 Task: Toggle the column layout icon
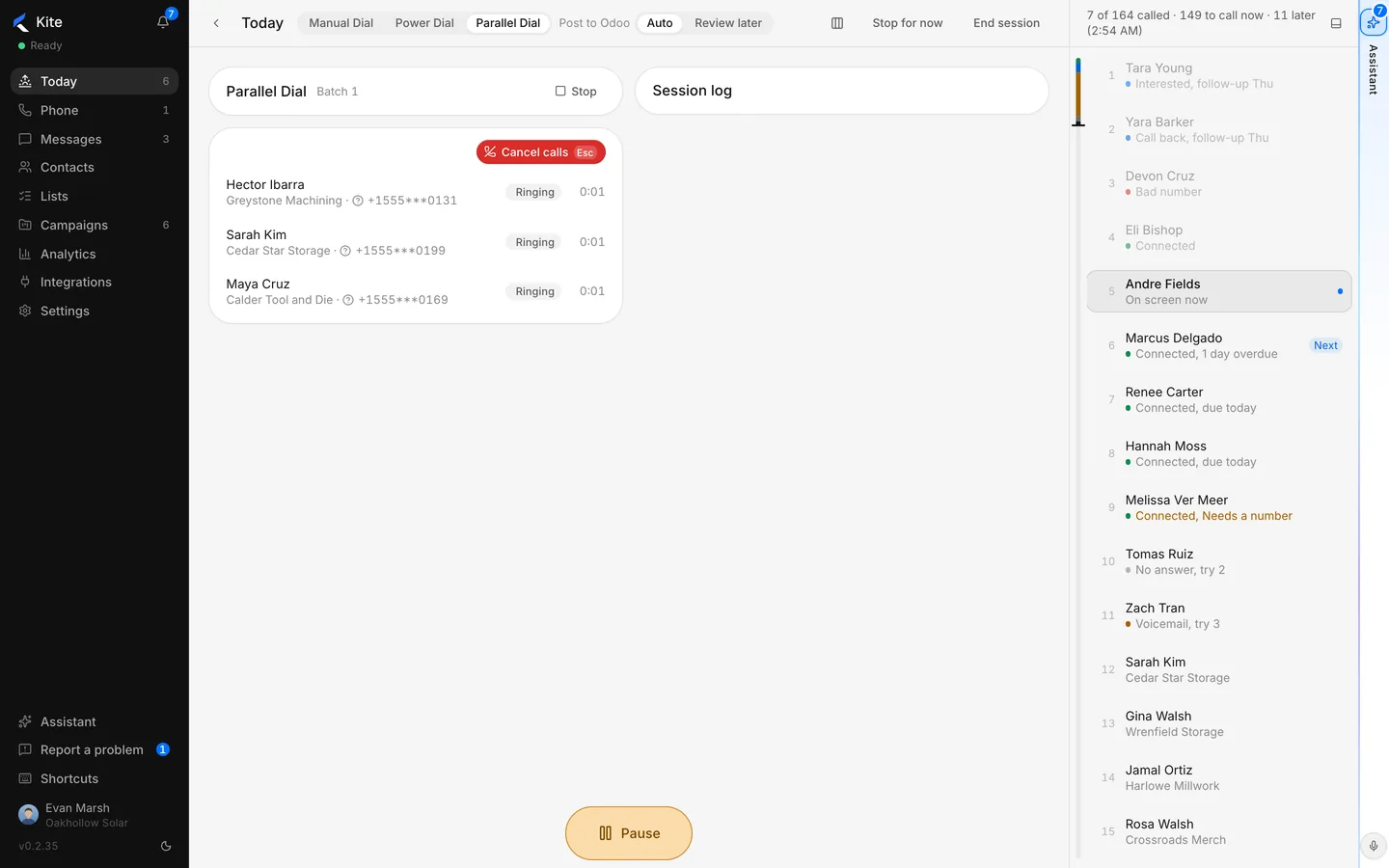[837, 23]
